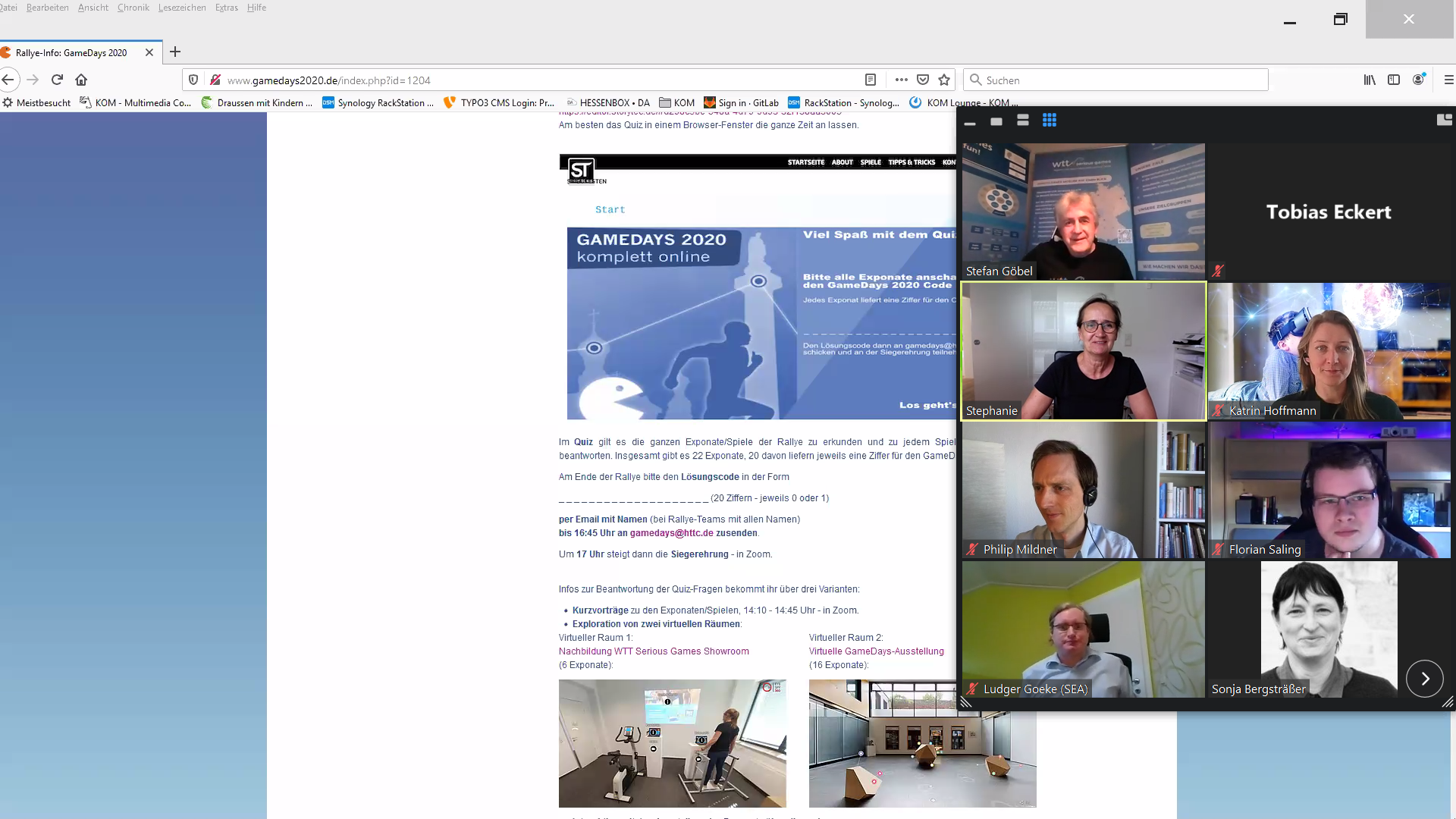
Task: Open a new browser tab
Action: point(175,52)
